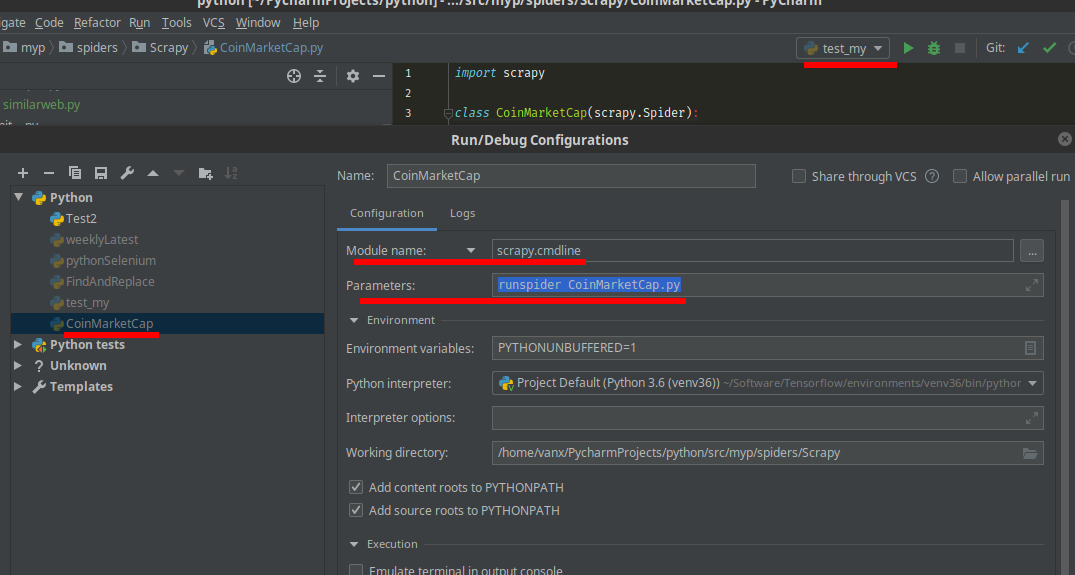Toggle Share through VCS checkbox
Viewport: 1075px width, 575px height.
799,176
